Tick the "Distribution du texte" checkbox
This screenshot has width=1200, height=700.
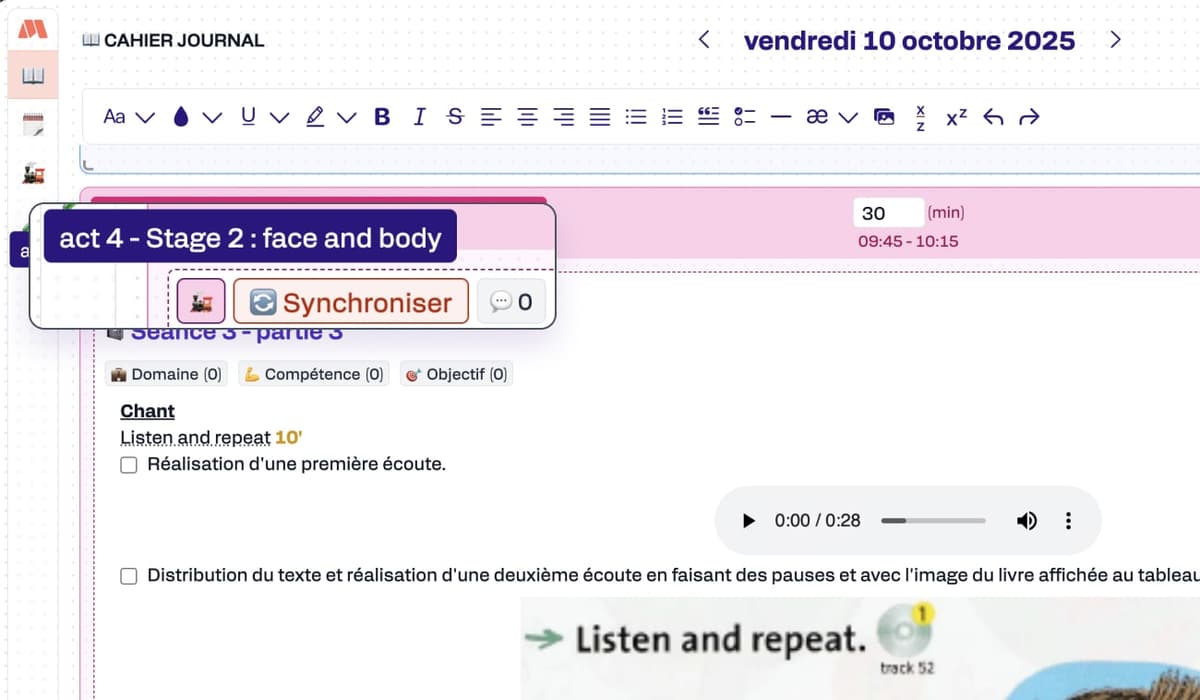(129, 576)
